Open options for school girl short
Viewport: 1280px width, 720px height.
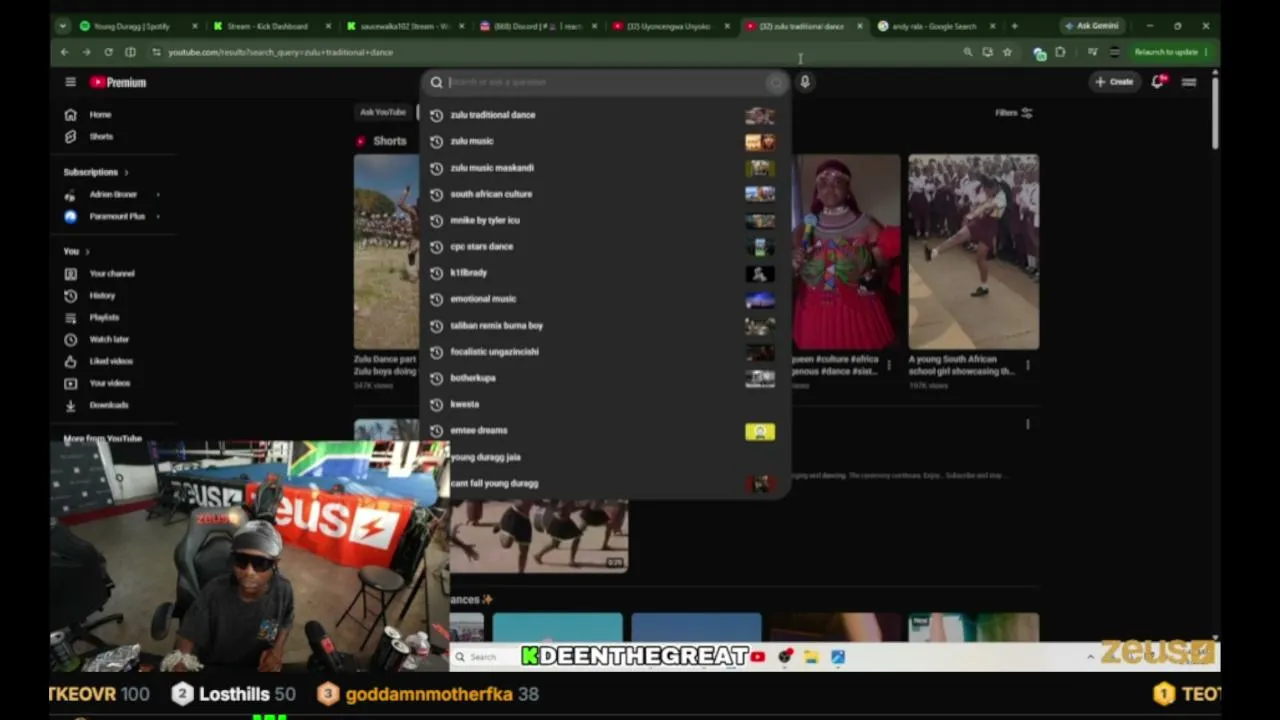pos(1027,365)
